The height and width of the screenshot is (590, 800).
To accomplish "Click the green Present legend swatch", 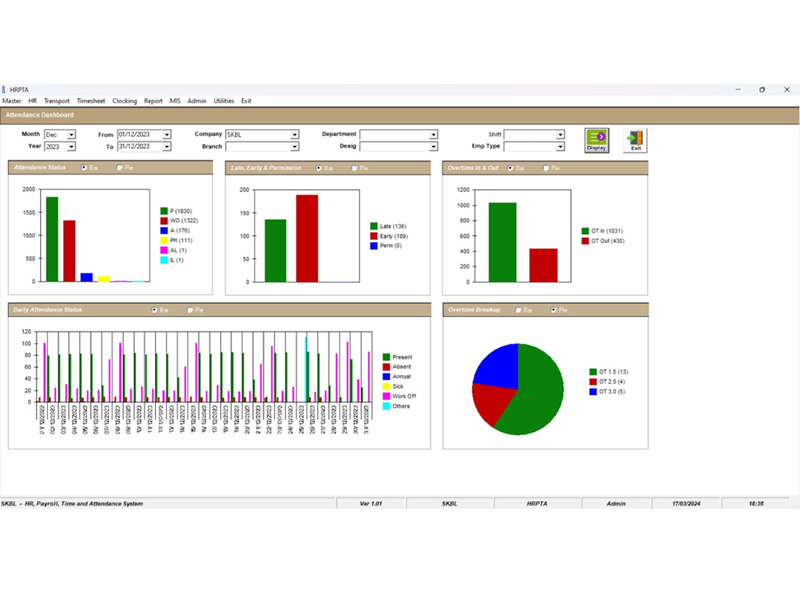I will 386,357.
